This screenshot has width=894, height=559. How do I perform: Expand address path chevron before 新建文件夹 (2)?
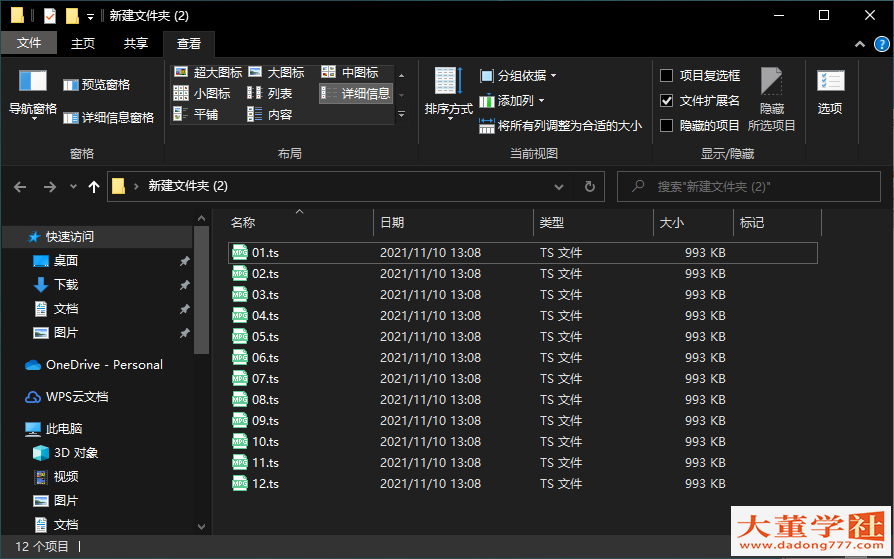click(x=136, y=187)
